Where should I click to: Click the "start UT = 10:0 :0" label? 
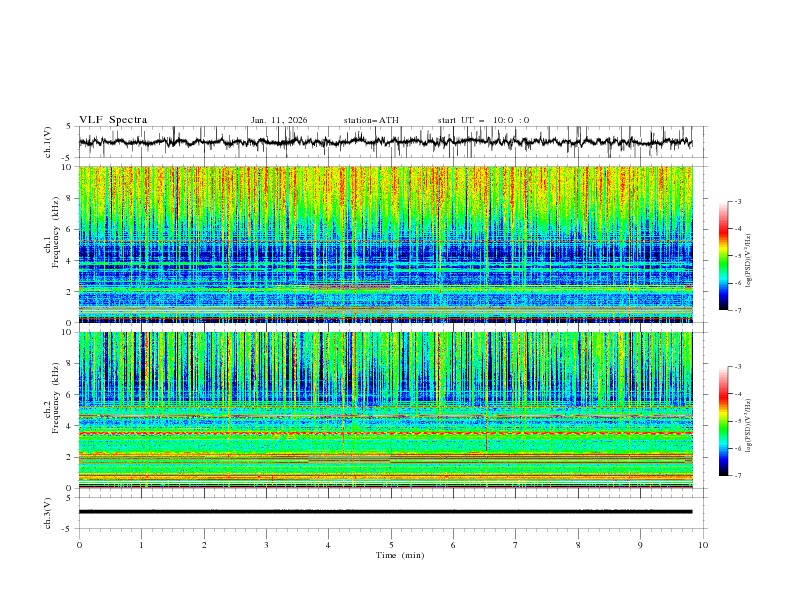(483, 120)
